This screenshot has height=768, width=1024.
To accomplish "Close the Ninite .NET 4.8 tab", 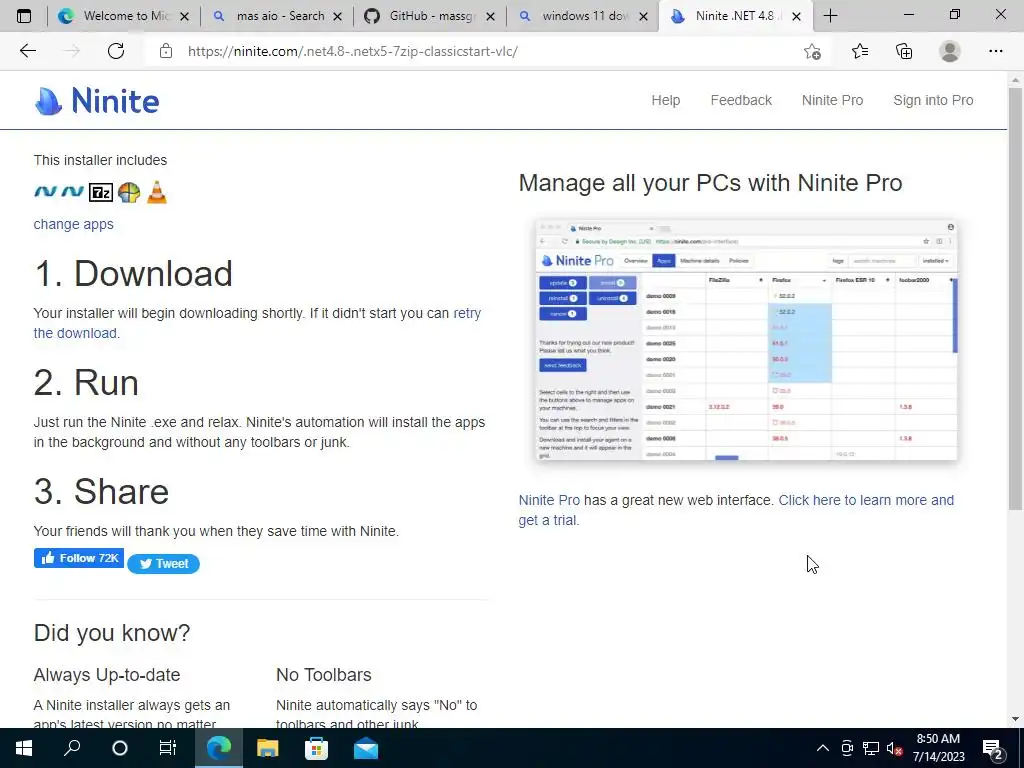I will (796, 16).
